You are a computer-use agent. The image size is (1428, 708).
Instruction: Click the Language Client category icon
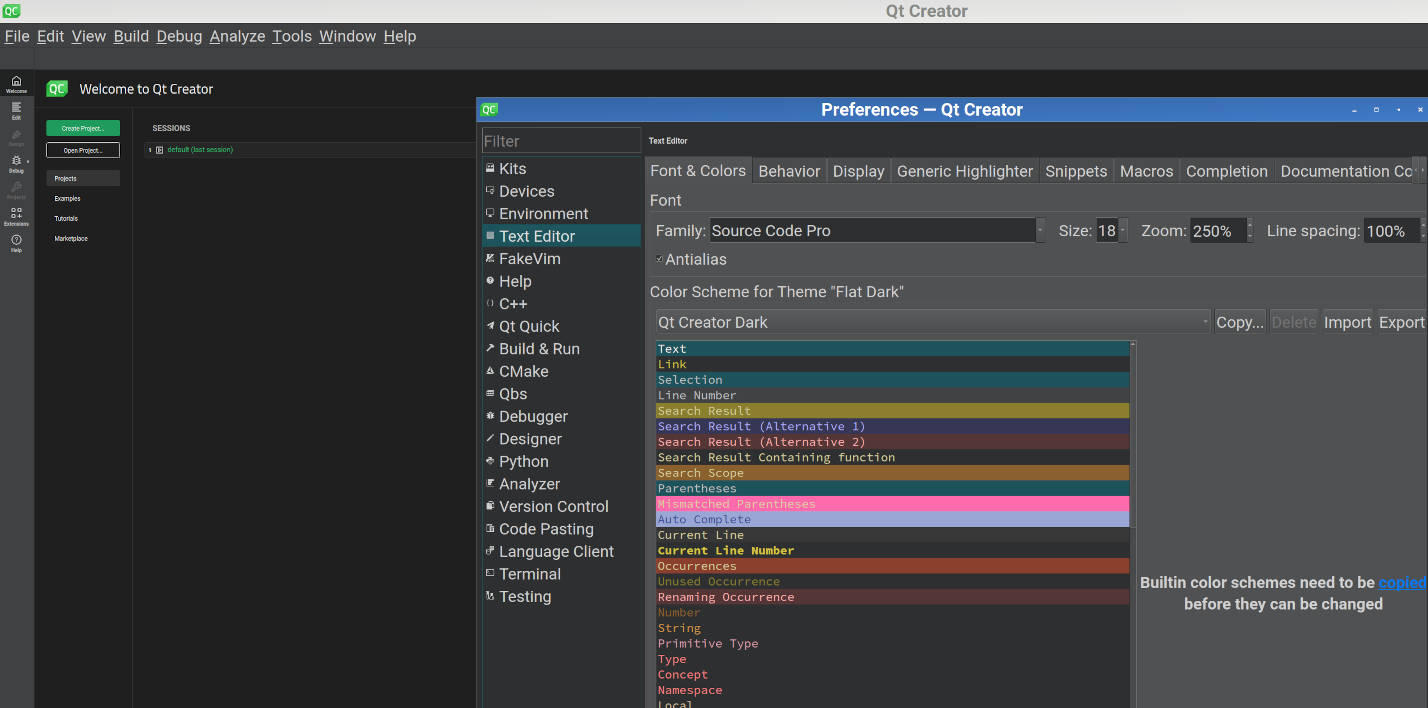(x=490, y=550)
